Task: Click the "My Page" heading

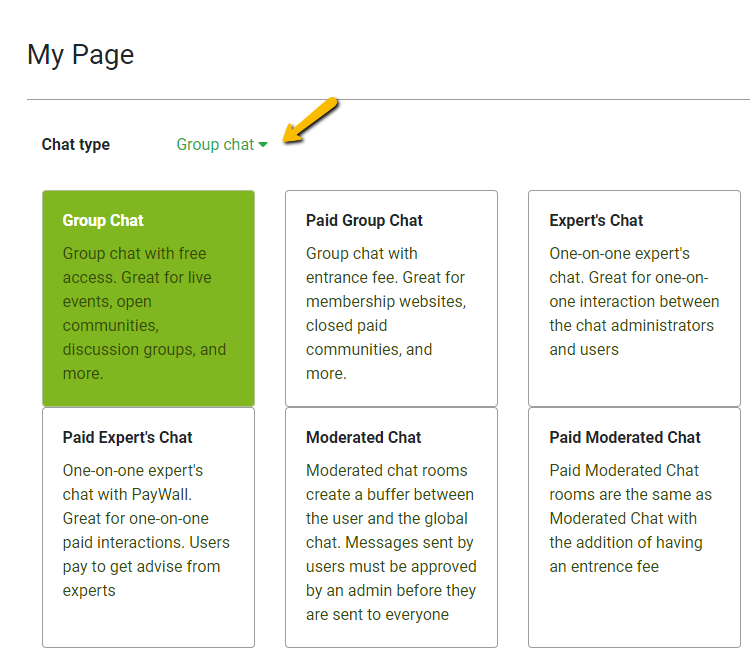Action: click(80, 54)
